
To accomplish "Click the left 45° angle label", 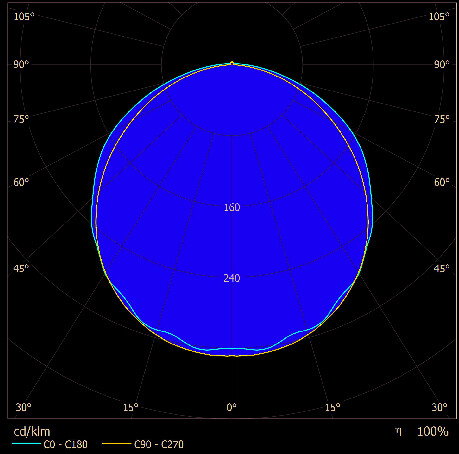I will coord(21,268).
